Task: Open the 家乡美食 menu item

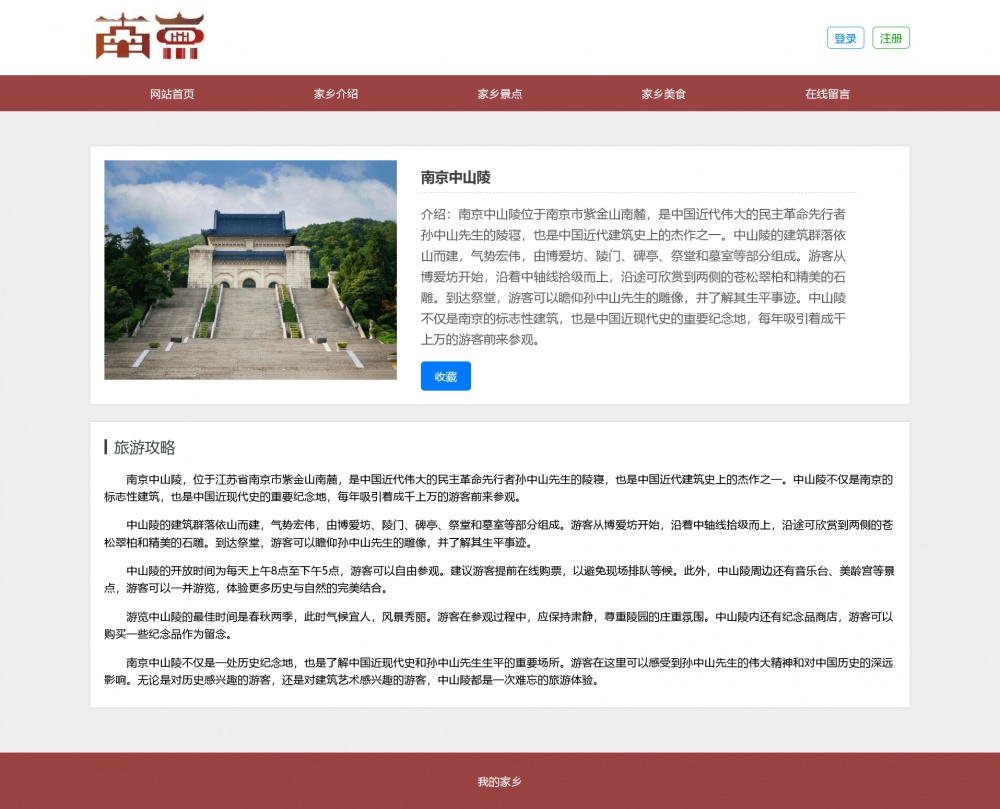Action: click(x=664, y=94)
